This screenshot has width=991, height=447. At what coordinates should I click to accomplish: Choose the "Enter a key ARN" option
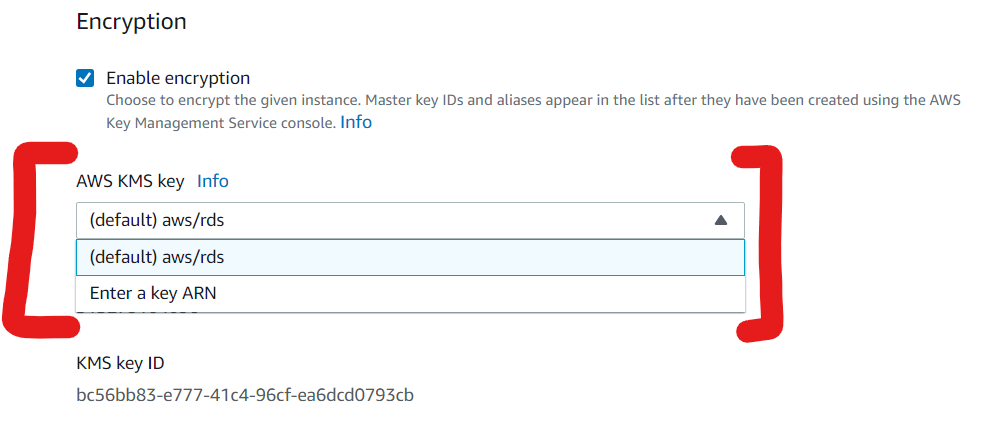click(x=153, y=294)
